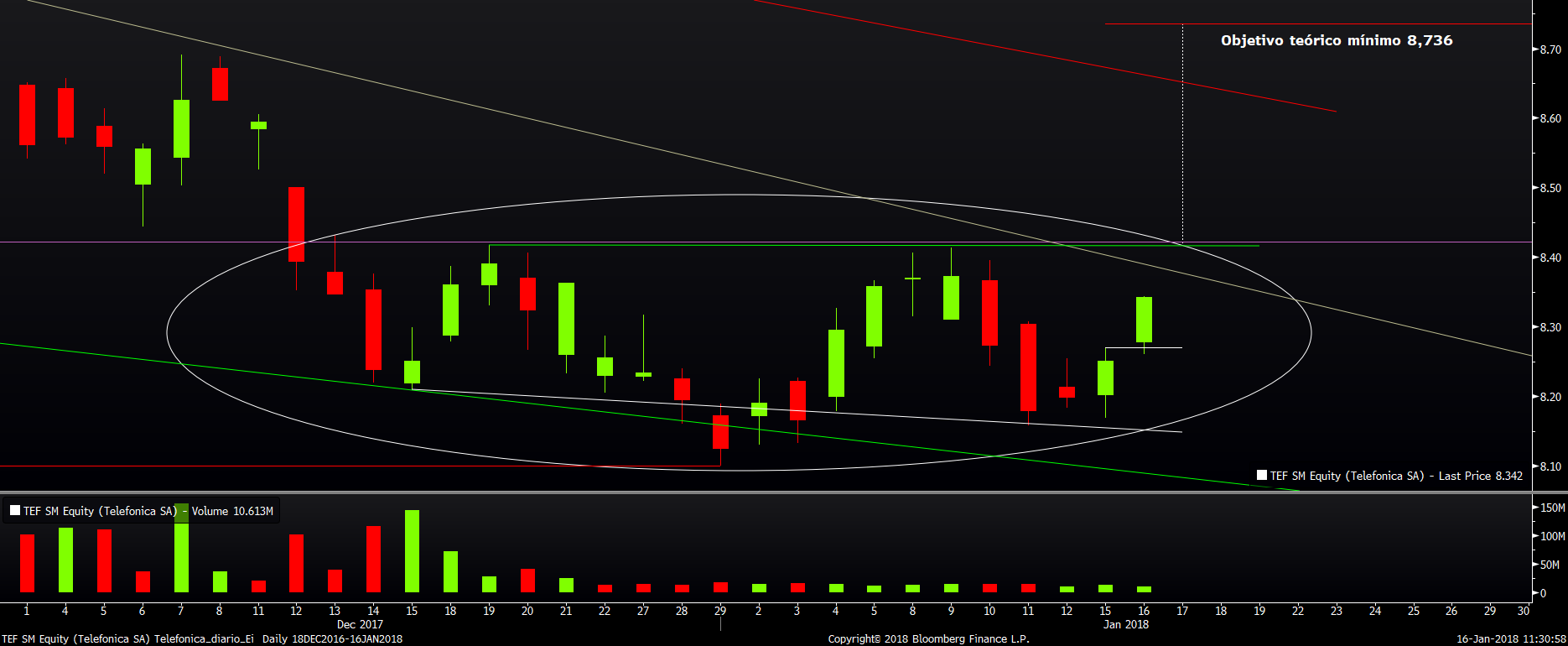Click the 'Telefonica_diario_Ei' chart name in the footer
The height and width of the screenshot is (646, 1568).
[x=204, y=639]
